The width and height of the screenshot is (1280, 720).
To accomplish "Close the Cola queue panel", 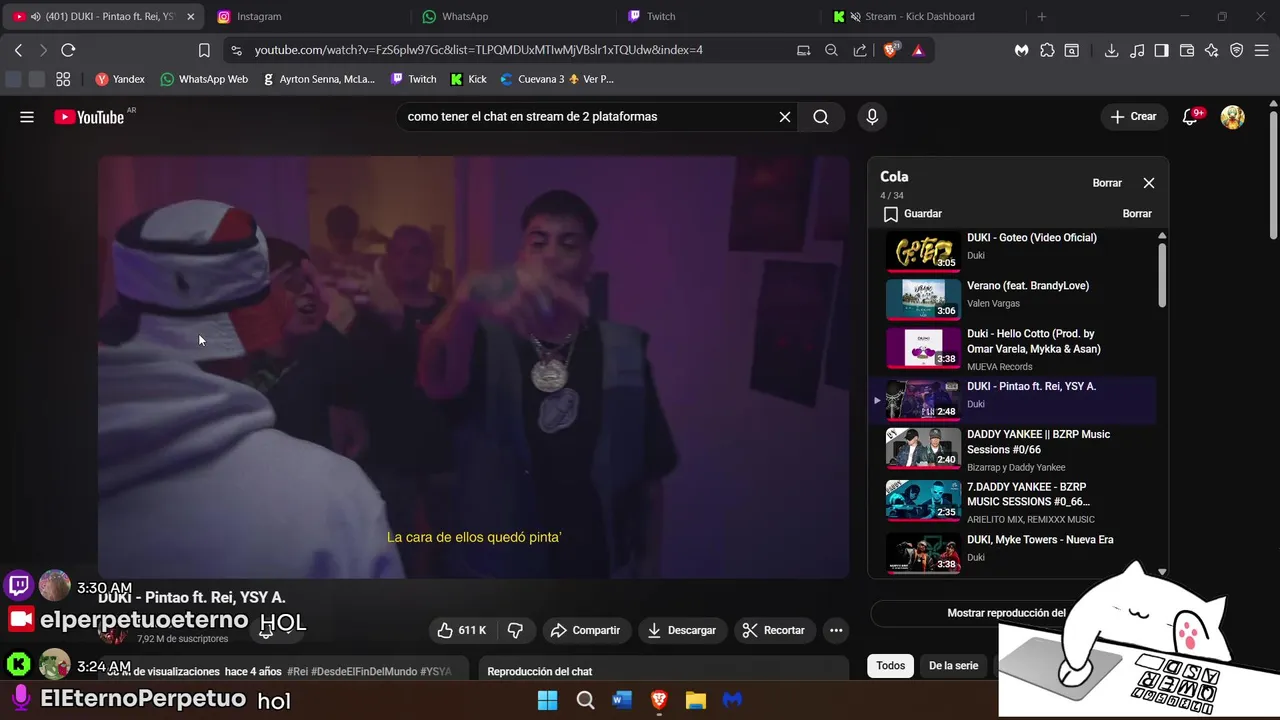I will coord(1148,183).
